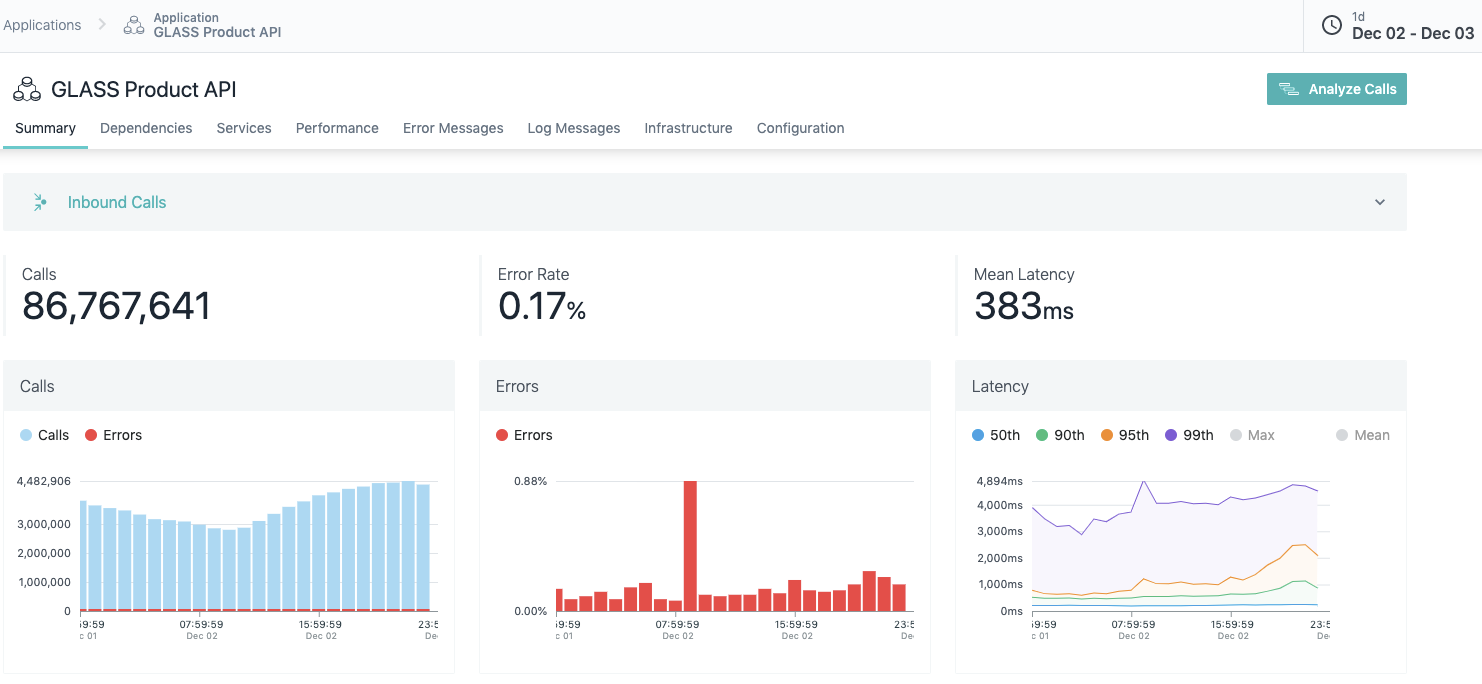This screenshot has height=684, width=1482.
Task: Click the Errors chart panel title
Action: 517,386
